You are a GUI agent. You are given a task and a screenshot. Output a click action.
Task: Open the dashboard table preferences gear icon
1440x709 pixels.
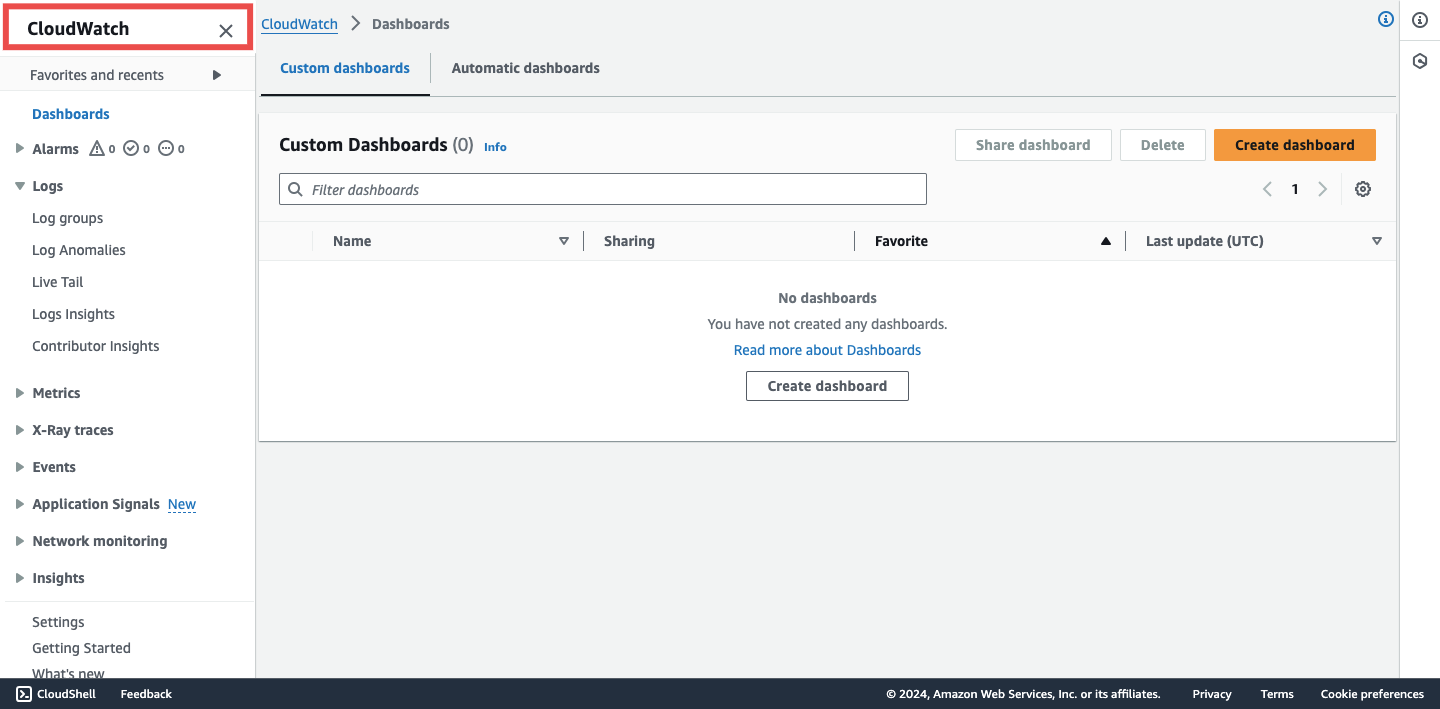[x=1363, y=189]
